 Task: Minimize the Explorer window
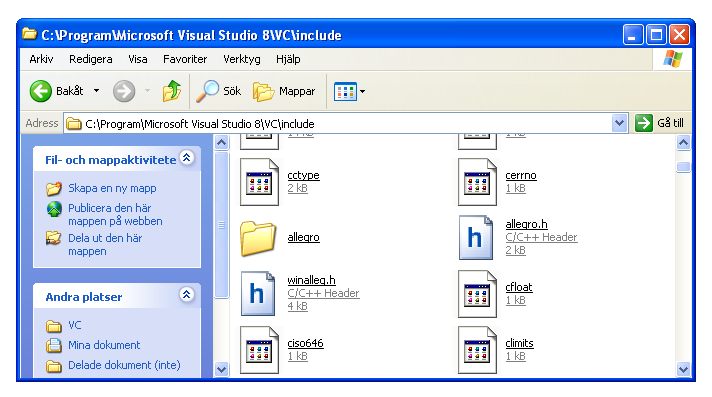pyautogui.click(x=633, y=35)
